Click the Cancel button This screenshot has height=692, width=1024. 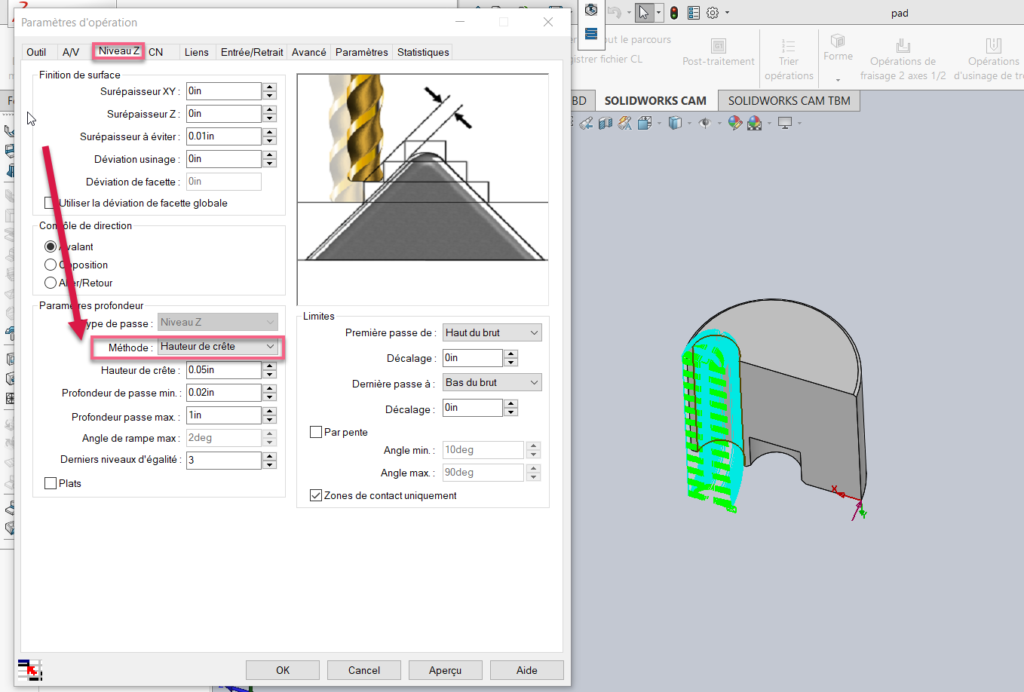[362, 670]
